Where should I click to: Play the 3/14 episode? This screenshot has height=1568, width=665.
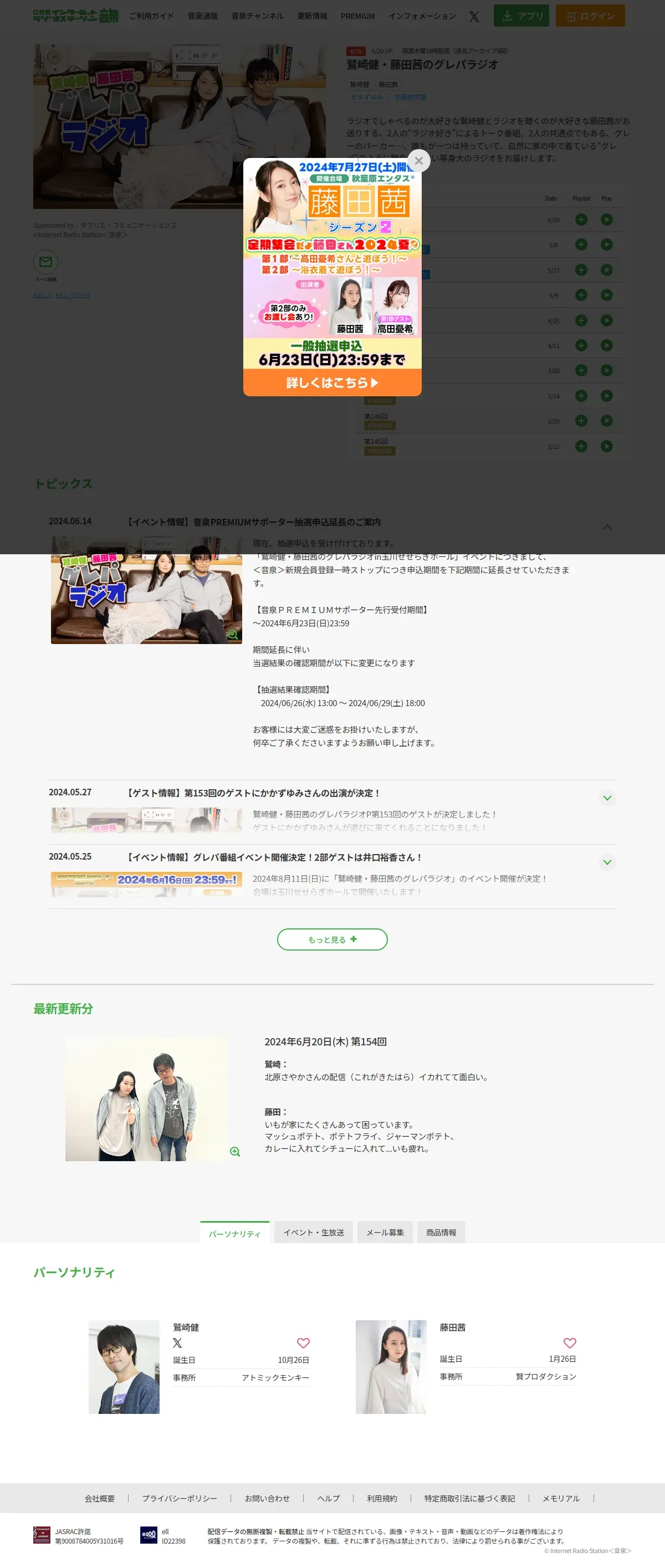[x=607, y=396]
